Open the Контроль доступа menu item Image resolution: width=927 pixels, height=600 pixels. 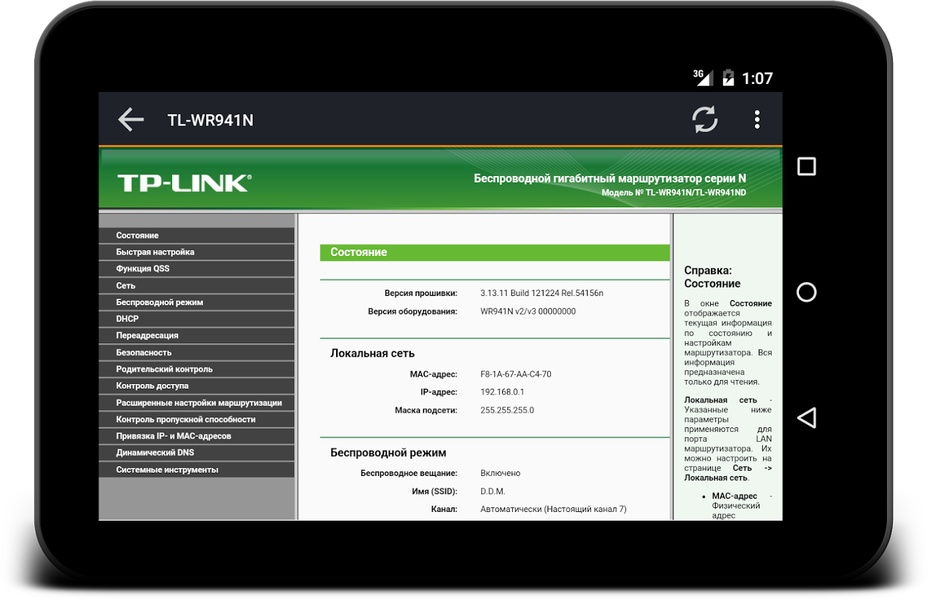[x=196, y=385]
